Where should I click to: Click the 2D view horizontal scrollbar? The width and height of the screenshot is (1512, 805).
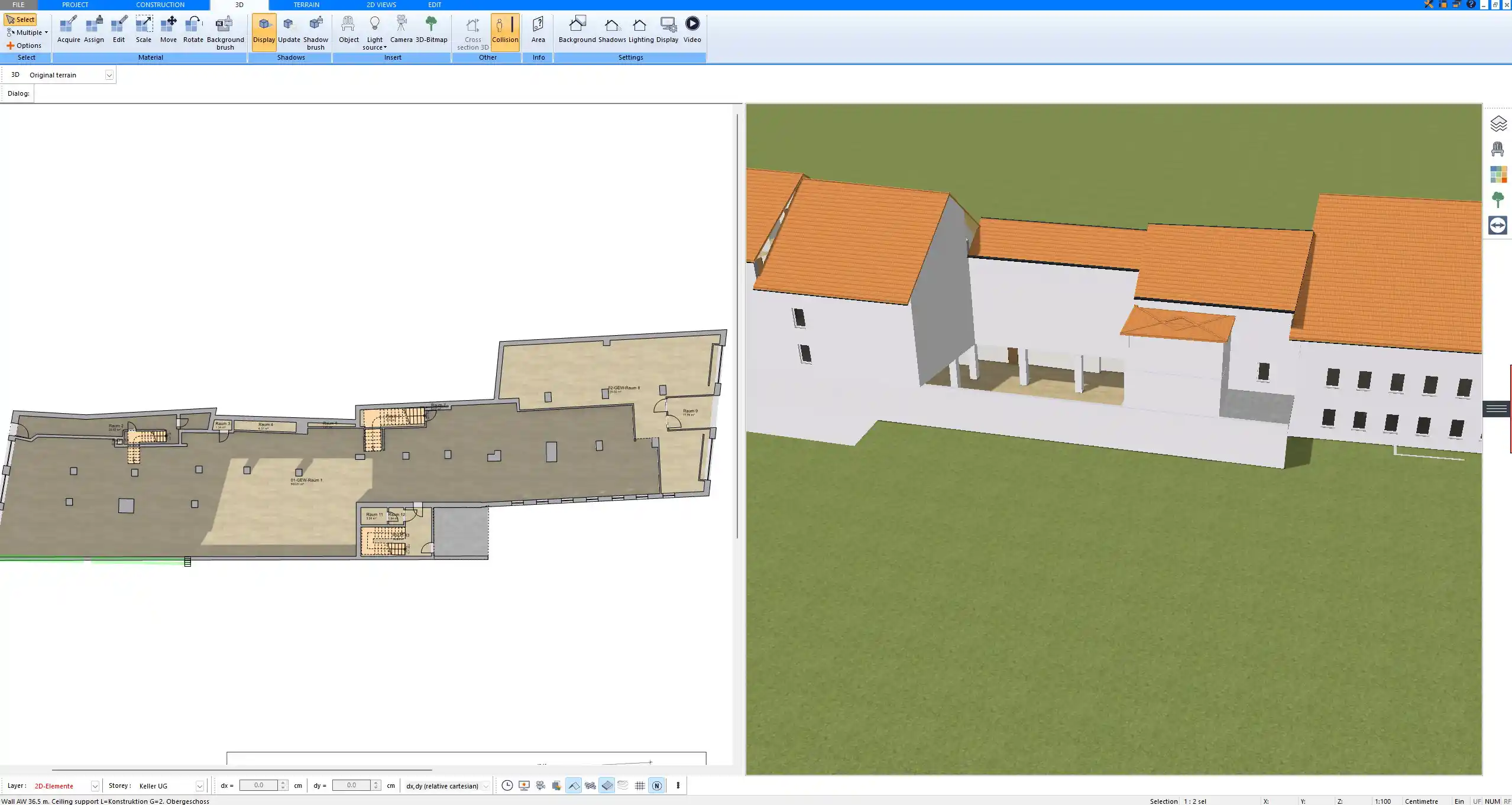(242, 770)
